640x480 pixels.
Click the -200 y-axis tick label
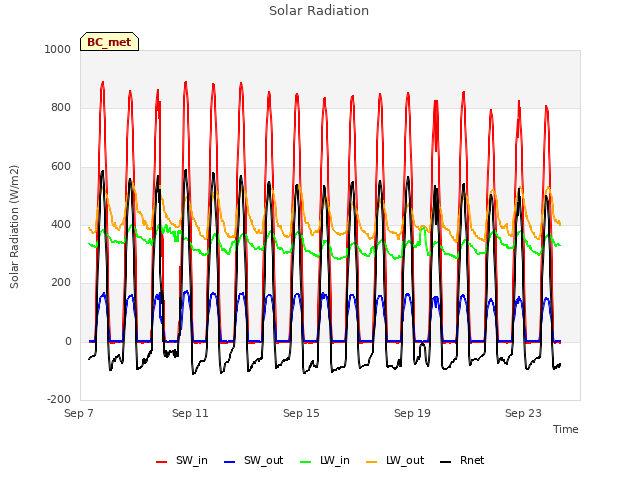(x=59, y=400)
